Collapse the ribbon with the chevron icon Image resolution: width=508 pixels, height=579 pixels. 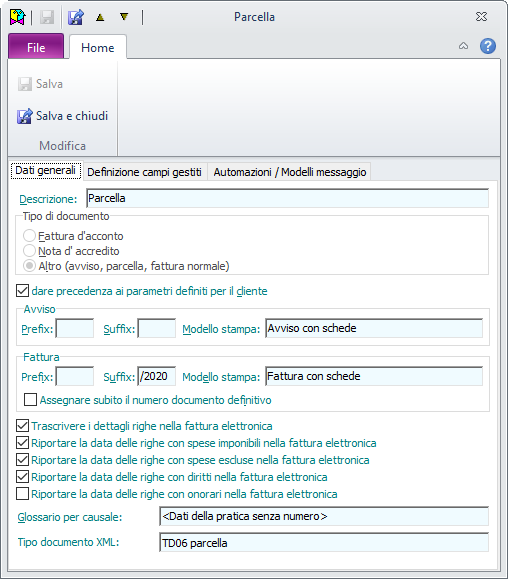click(x=463, y=46)
